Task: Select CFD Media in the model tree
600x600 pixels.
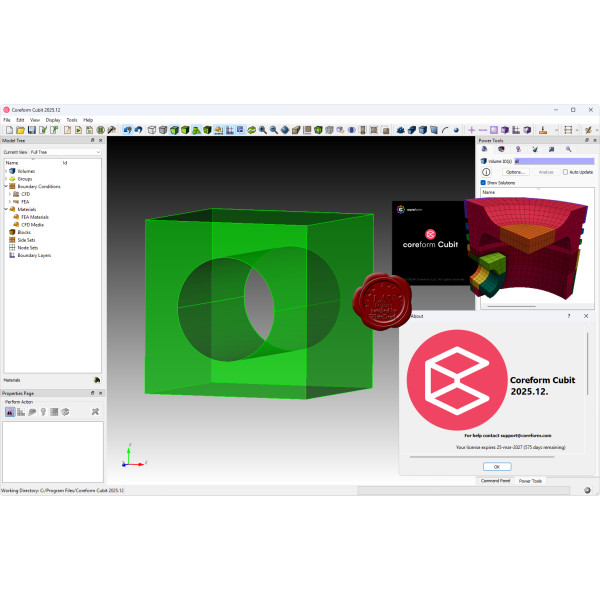Action: [33, 225]
